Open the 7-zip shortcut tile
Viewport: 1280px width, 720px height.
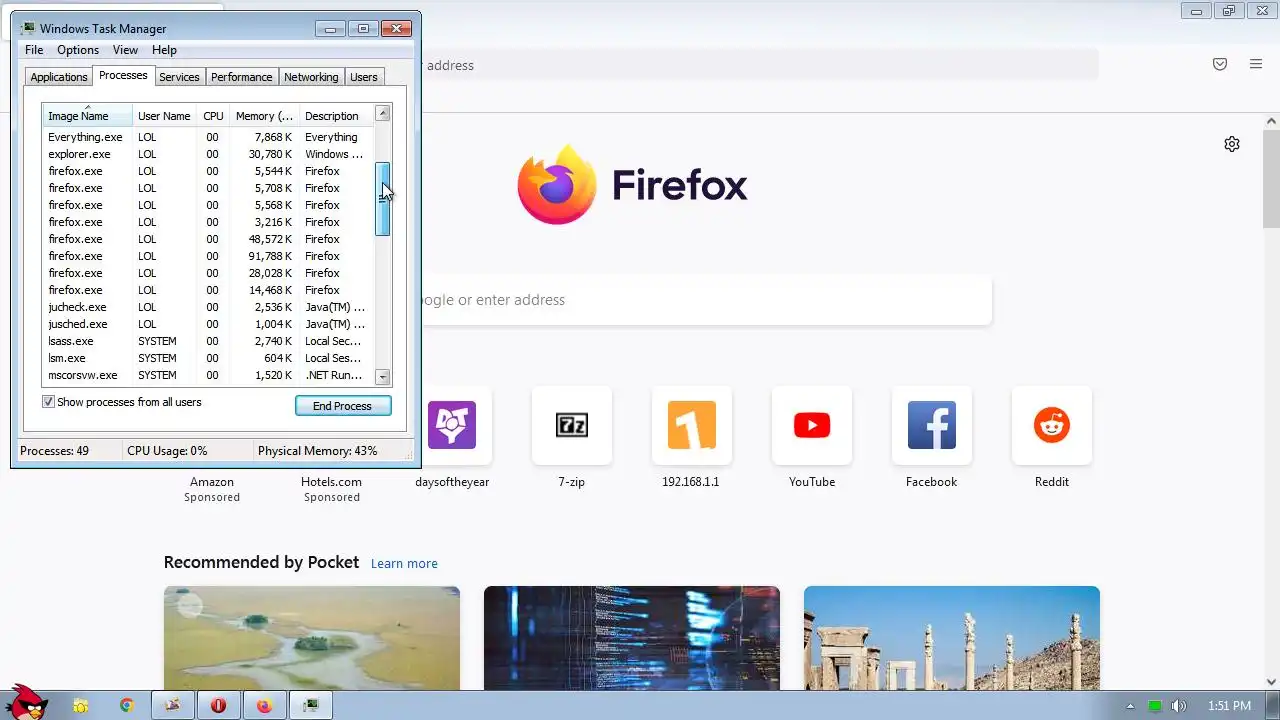572,425
